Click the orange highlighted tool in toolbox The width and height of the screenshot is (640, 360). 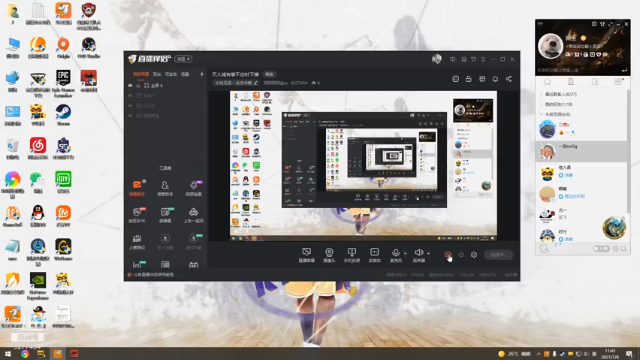click(137, 188)
